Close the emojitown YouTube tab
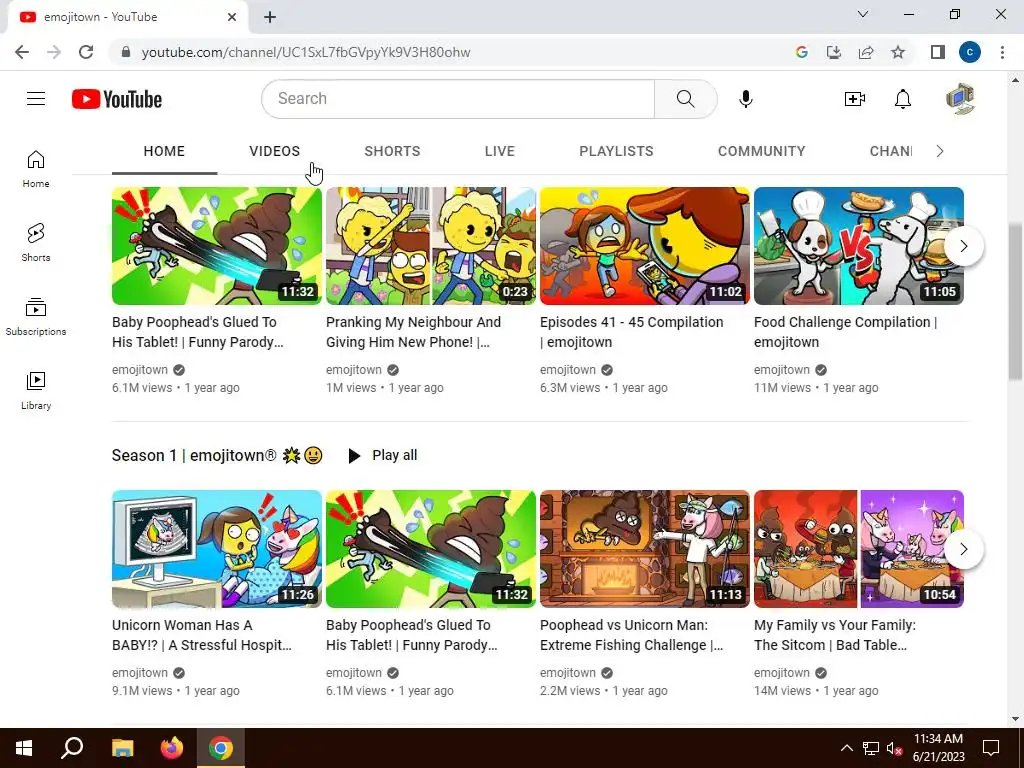Image resolution: width=1024 pixels, height=768 pixels. coord(232,17)
